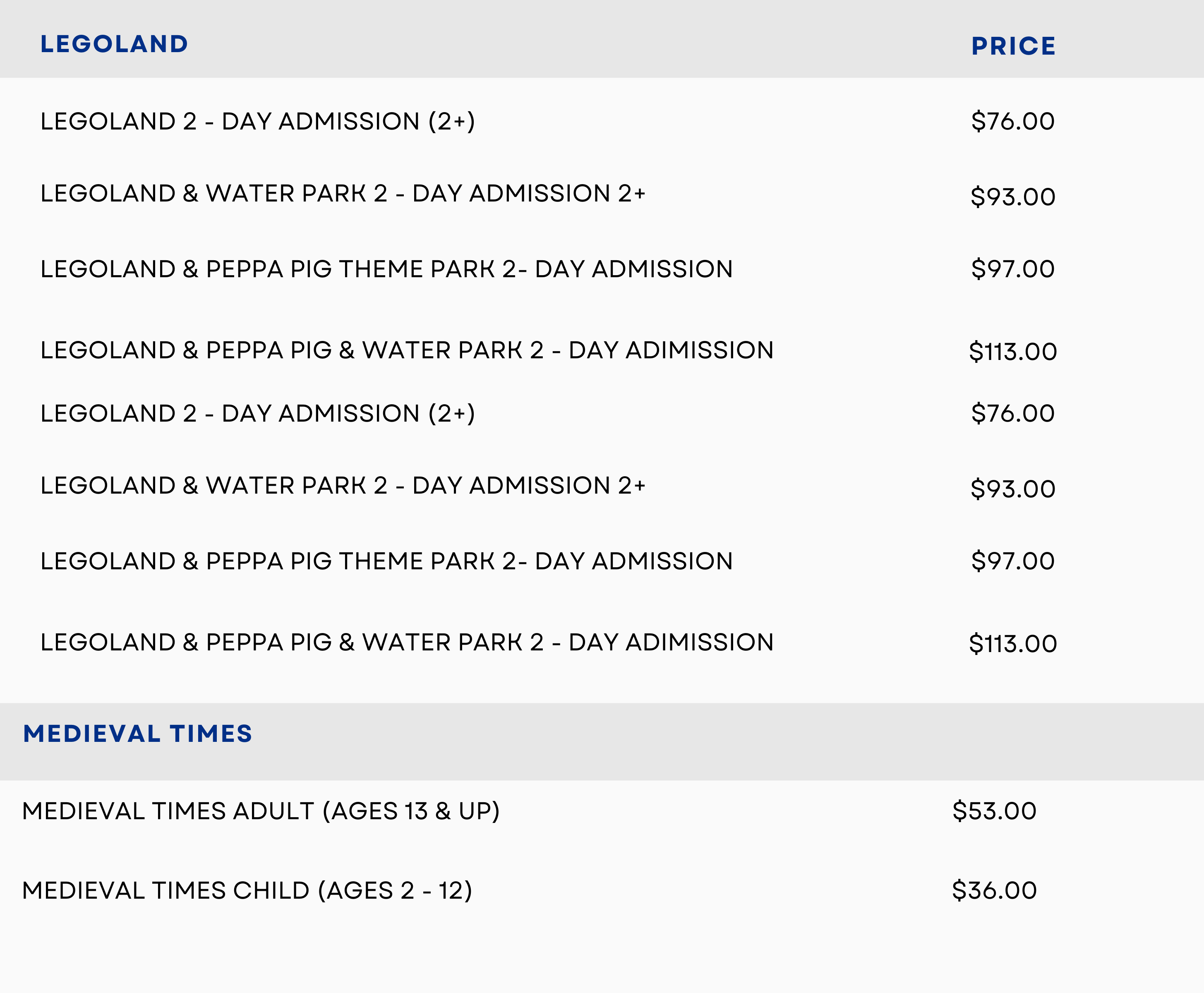The width and height of the screenshot is (1204, 993).
Task: Click the PRICE column heading
Action: (x=1013, y=46)
